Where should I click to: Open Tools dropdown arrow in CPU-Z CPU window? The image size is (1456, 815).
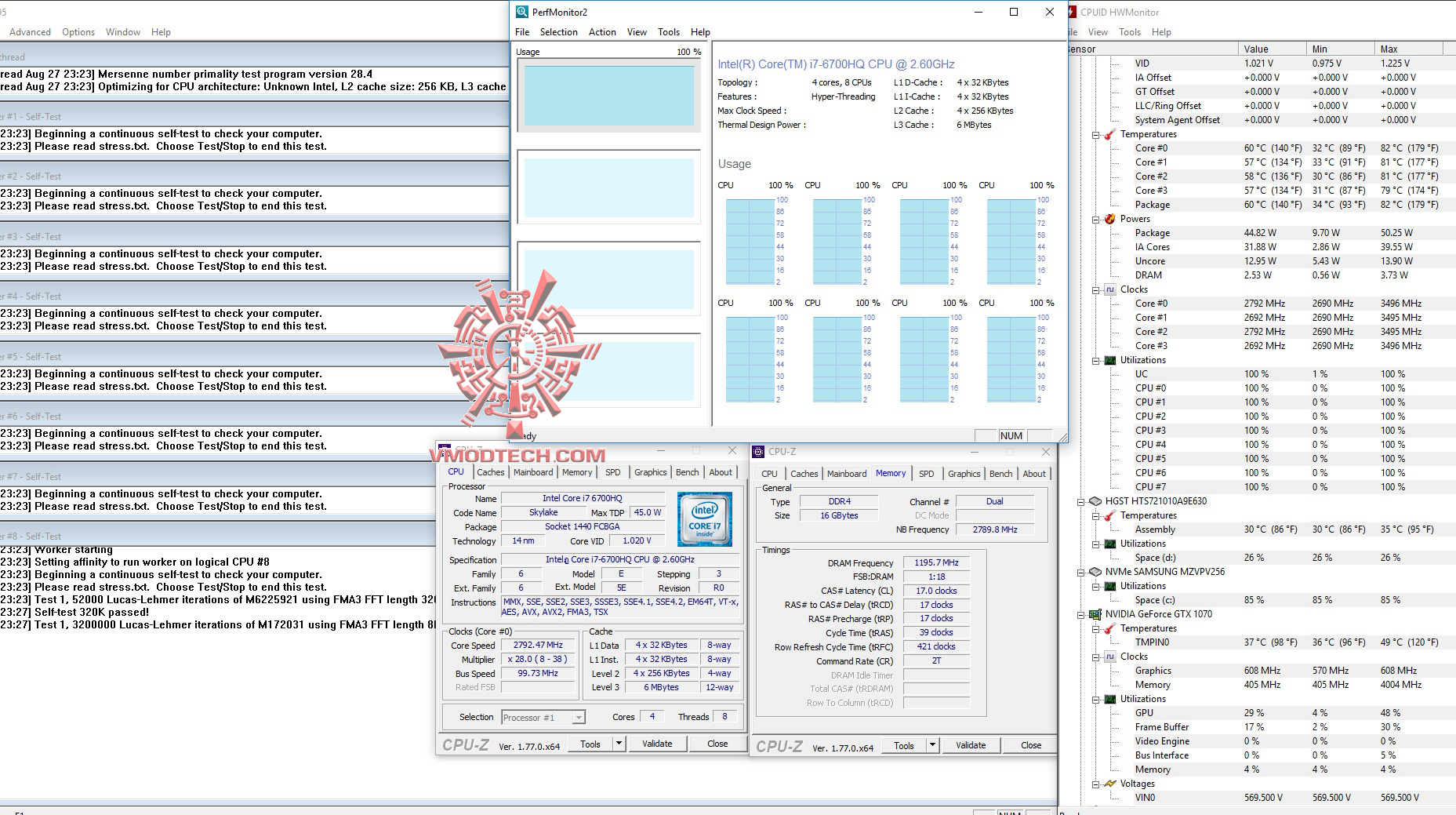point(619,744)
